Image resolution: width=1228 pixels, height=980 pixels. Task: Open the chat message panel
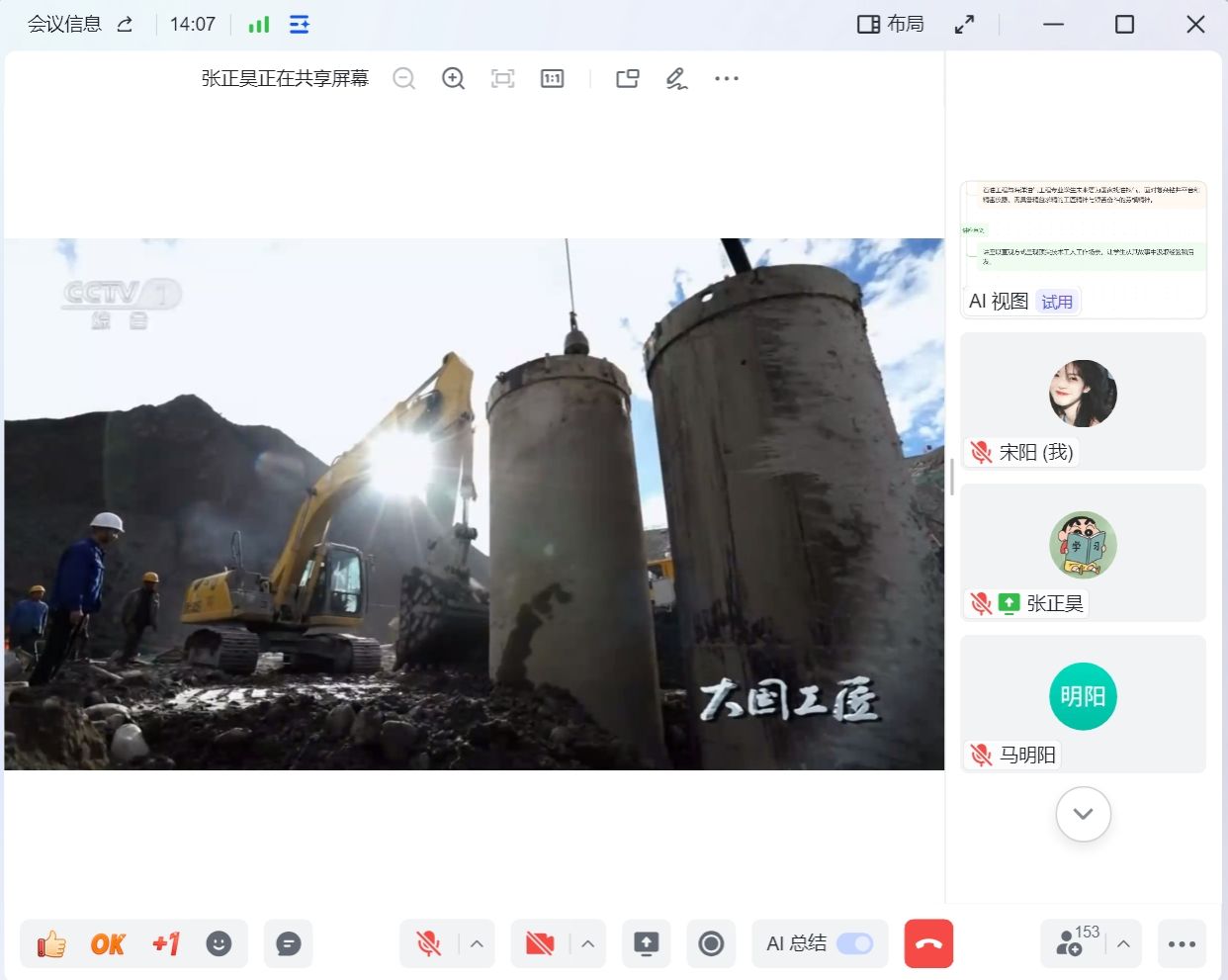[289, 944]
